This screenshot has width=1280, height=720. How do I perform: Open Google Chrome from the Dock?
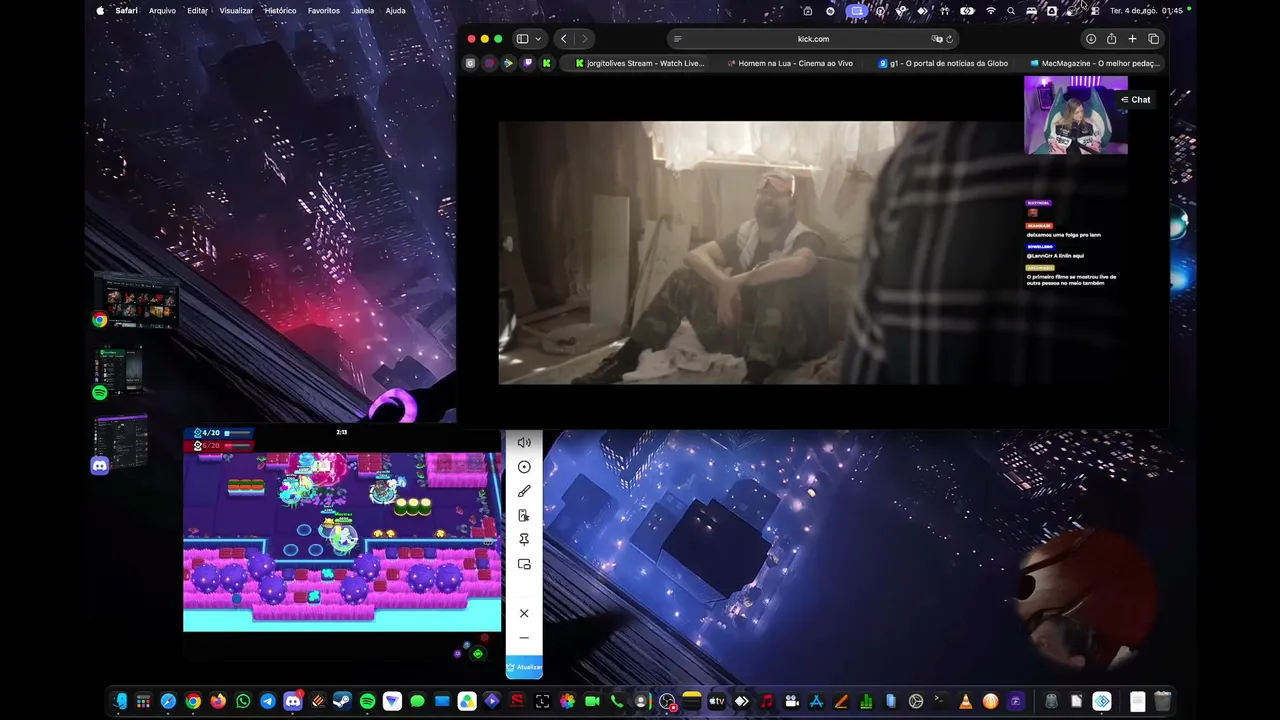pos(193,701)
